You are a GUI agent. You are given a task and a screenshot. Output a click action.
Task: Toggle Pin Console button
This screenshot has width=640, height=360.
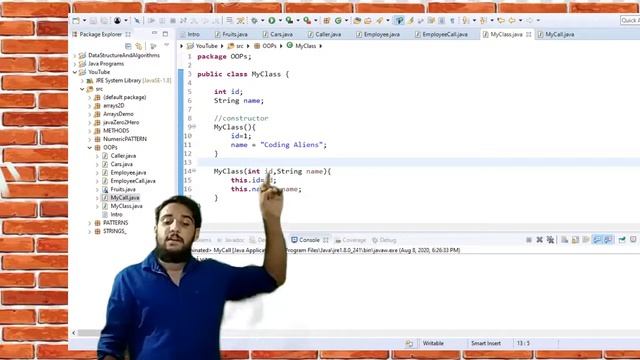point(622,240)
